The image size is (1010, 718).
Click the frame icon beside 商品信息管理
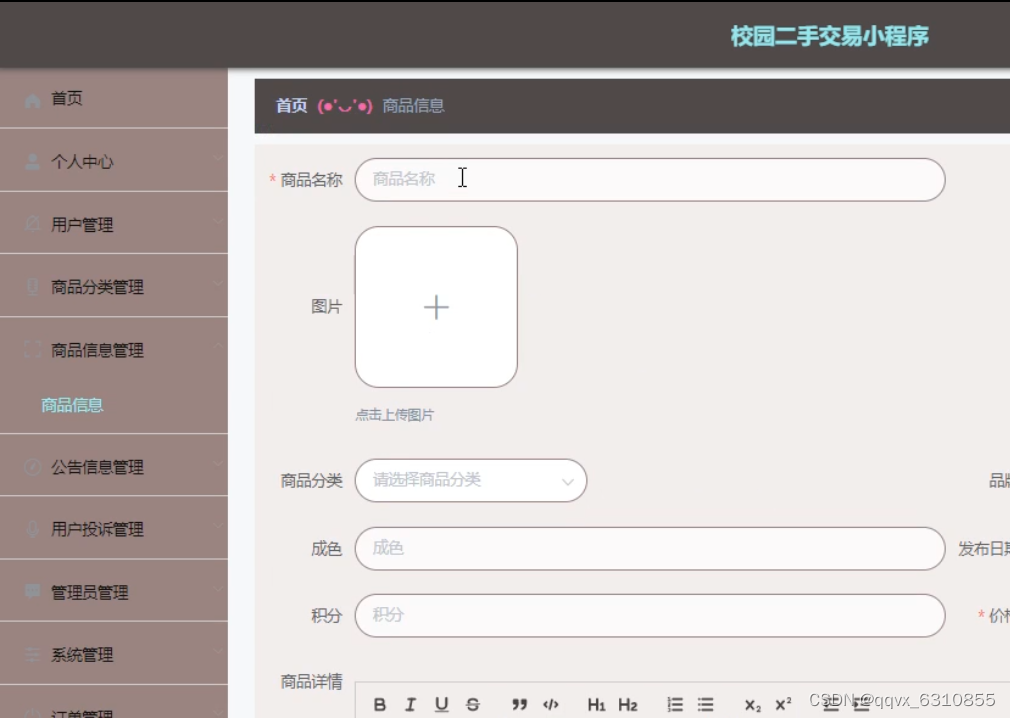coord(32,350)
